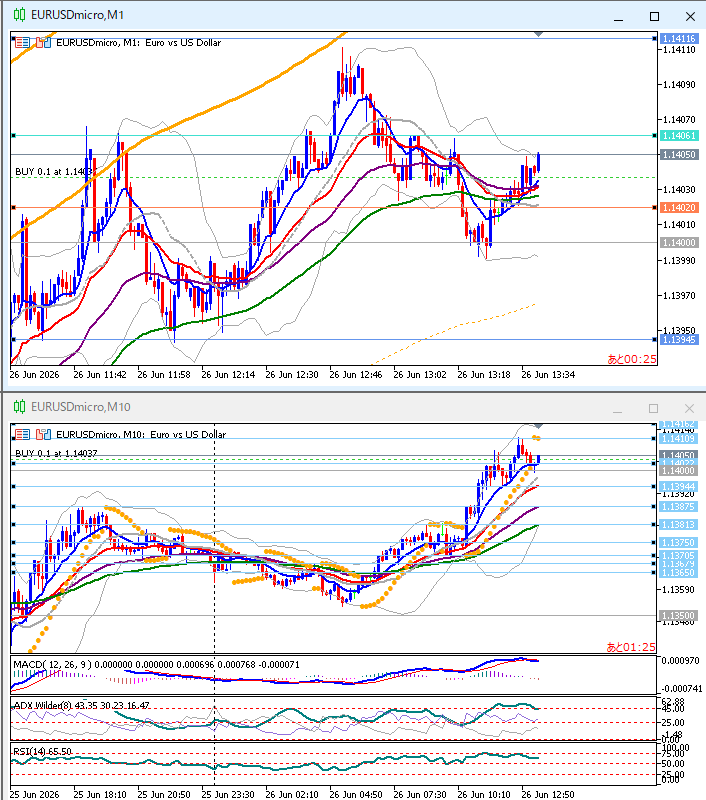Click EURUSDmicro,M10 window title text
Screen dimensions: 706x800
81,407
